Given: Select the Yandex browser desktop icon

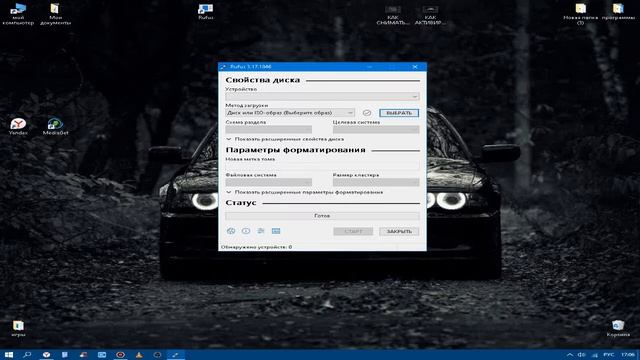Looking at the screenshot, I should tap(18, 127).
